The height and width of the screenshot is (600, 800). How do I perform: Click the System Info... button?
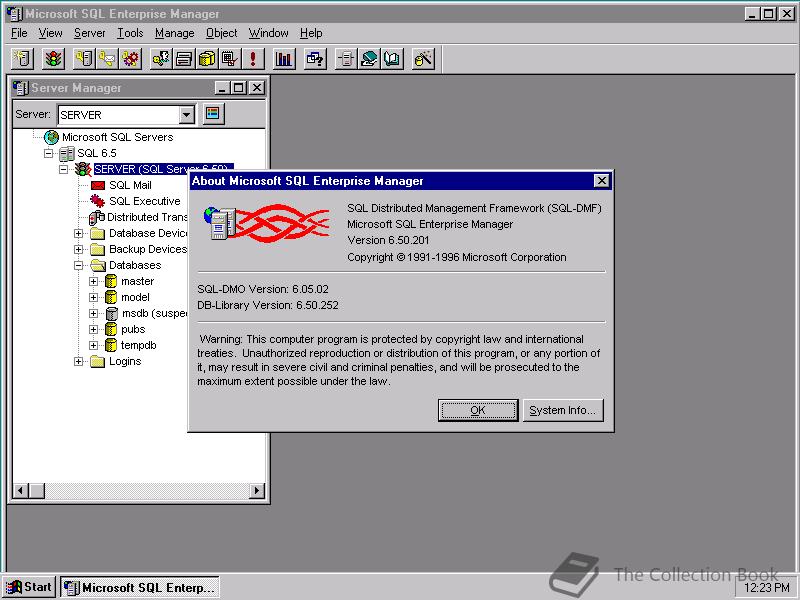(x=563, y=410)
